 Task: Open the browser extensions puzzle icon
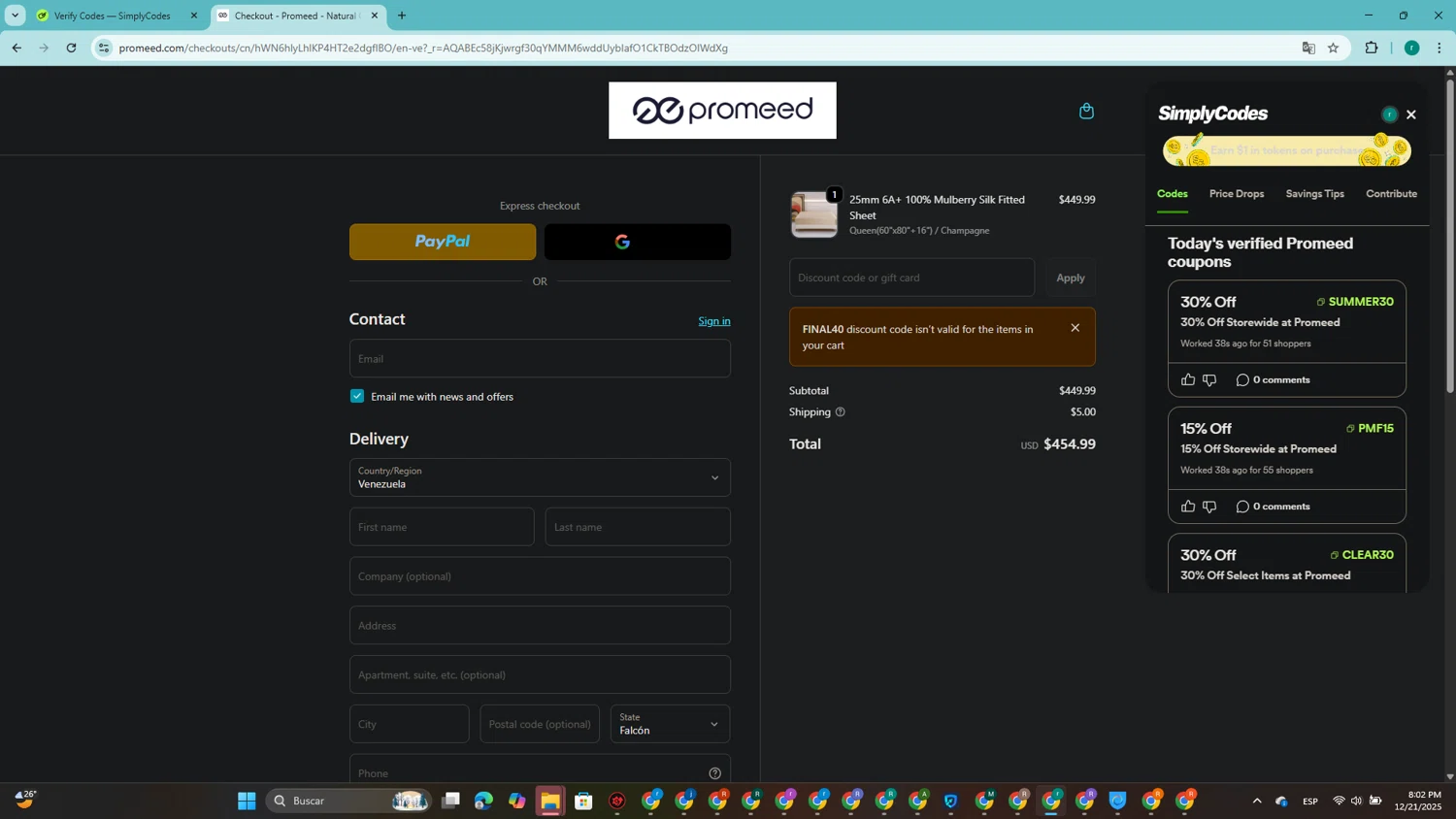coord(1372,48)
